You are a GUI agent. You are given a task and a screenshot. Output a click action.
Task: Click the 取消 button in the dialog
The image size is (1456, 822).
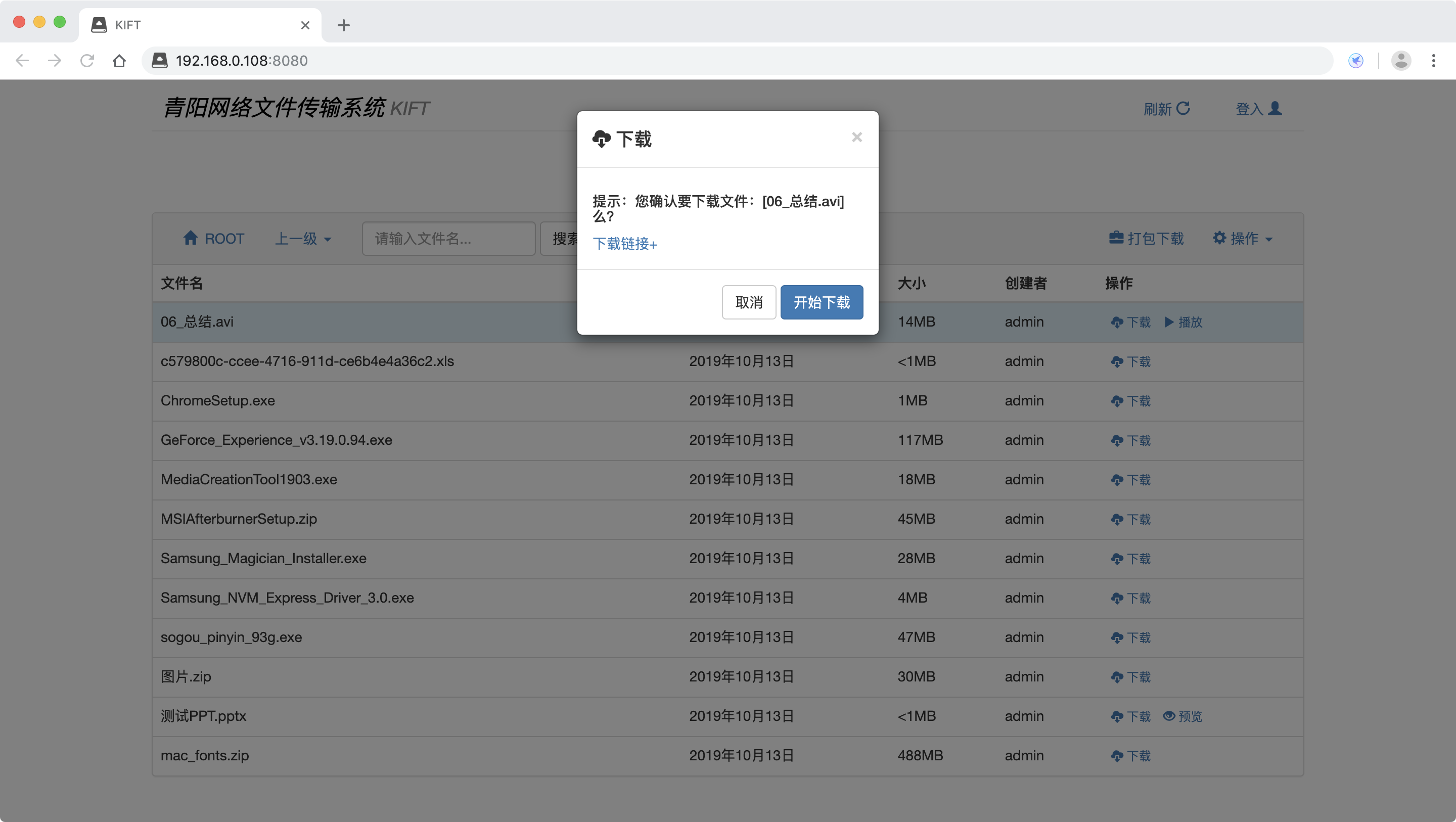click(x=749, y=302)
